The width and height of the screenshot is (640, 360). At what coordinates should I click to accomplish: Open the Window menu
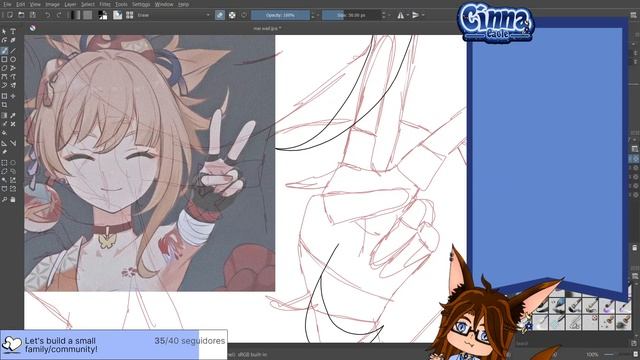pos(164,4)
